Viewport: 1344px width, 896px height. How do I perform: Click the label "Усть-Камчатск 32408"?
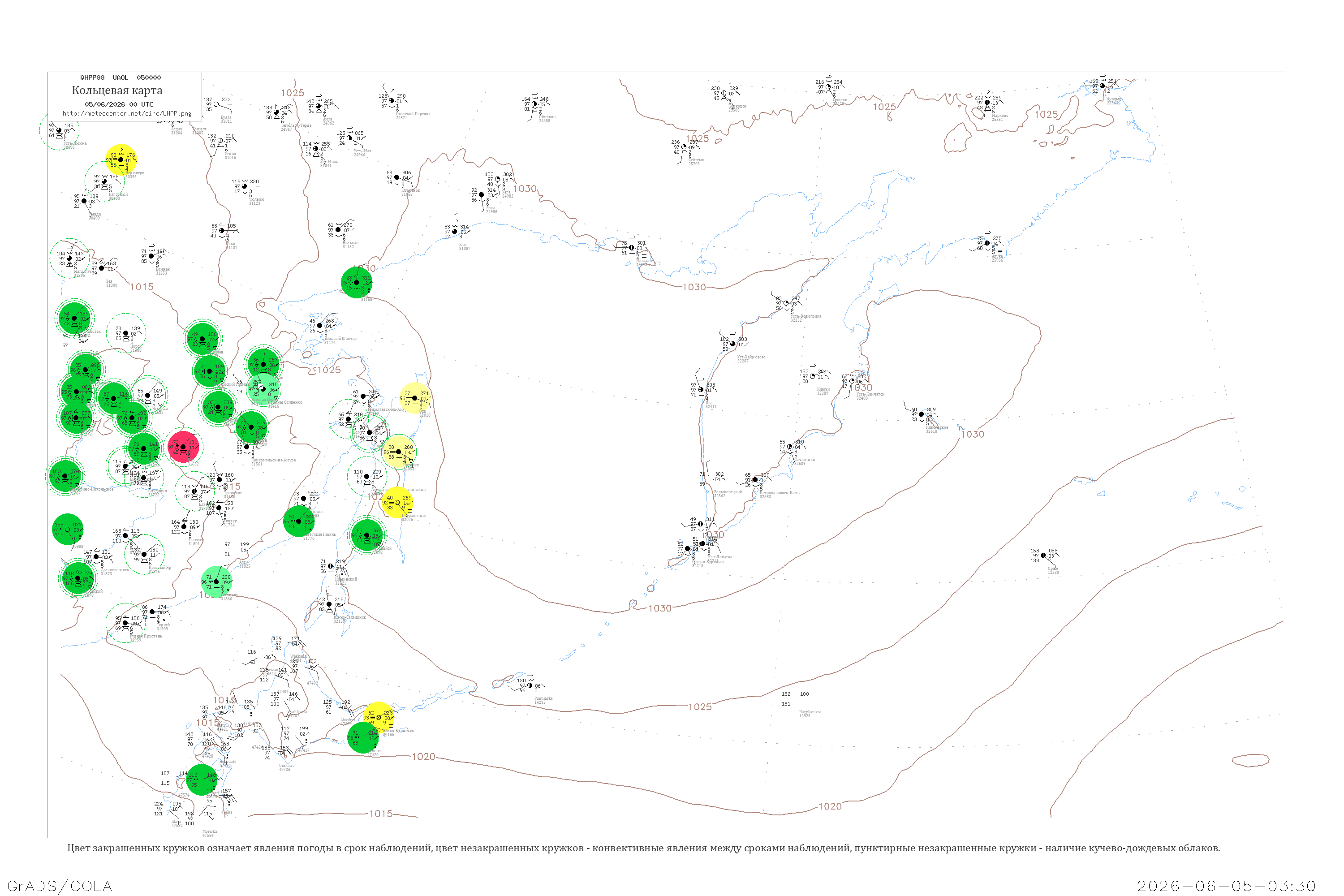pyautogui.click(x=870, y=396)
